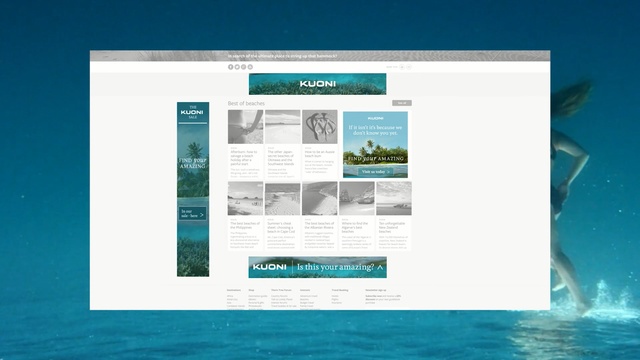Open 'The other Japan' Okinawa beaches article

[282, 158]
